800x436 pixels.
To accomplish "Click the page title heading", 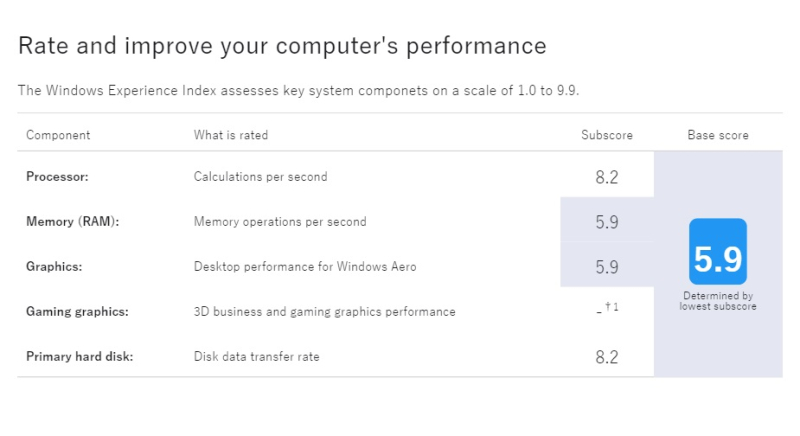I will pyautogui.click(x=282, y=46).
